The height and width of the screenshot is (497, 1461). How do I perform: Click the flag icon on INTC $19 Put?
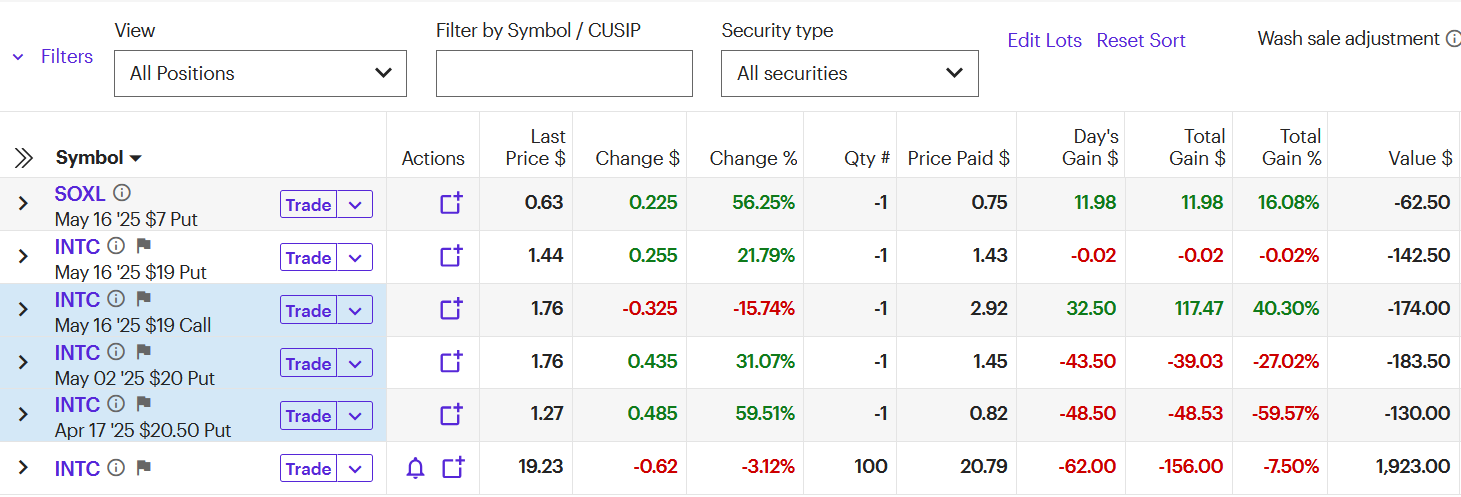(143, 246)
